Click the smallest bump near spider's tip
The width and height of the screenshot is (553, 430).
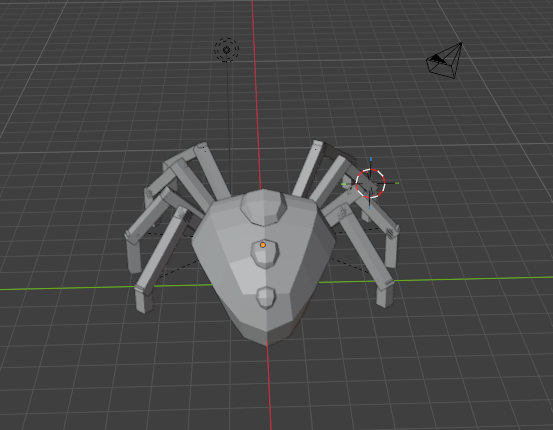266,298
